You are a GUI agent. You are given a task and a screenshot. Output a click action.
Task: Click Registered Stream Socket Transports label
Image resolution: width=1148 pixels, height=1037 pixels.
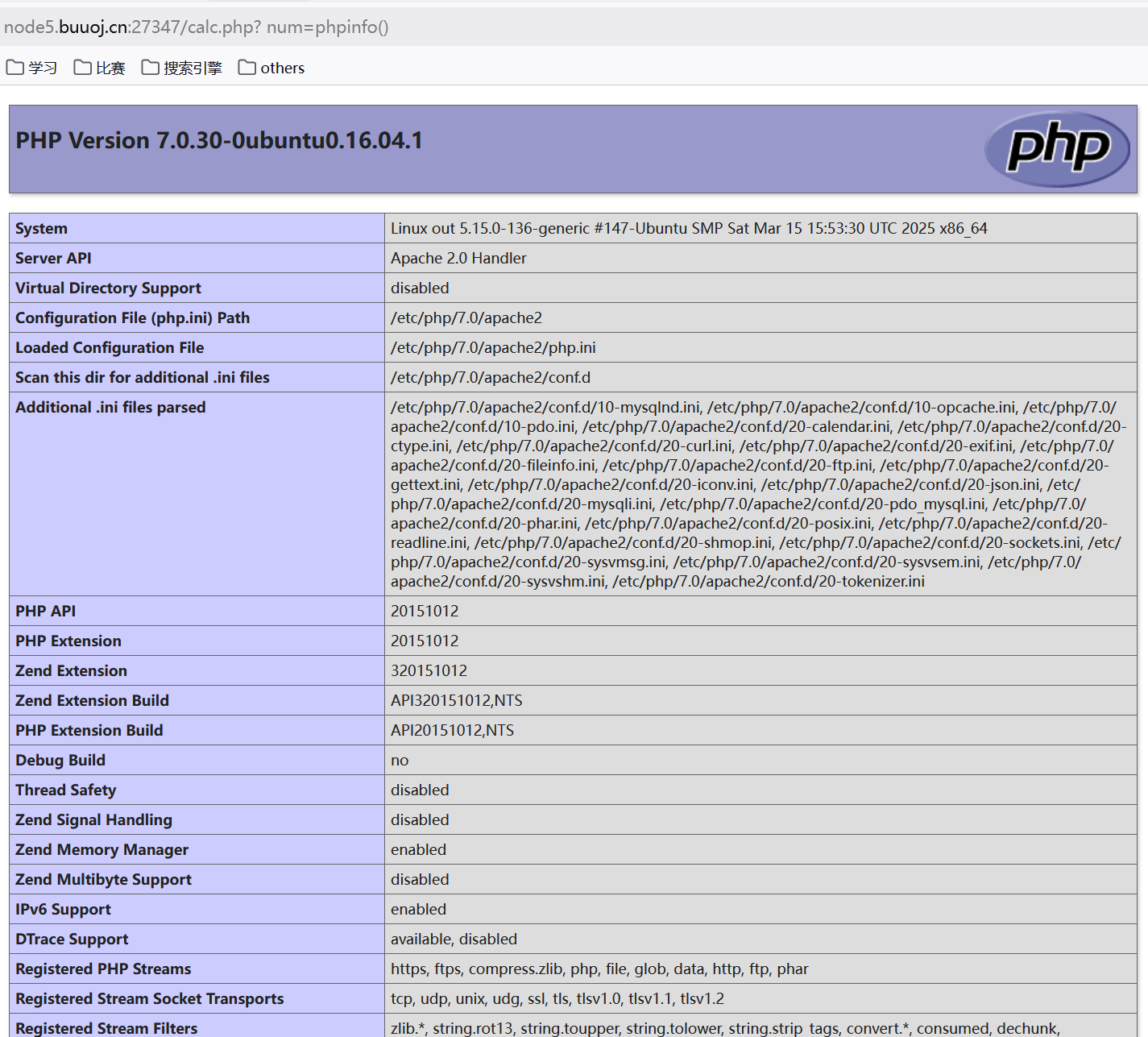coord(149,998)
